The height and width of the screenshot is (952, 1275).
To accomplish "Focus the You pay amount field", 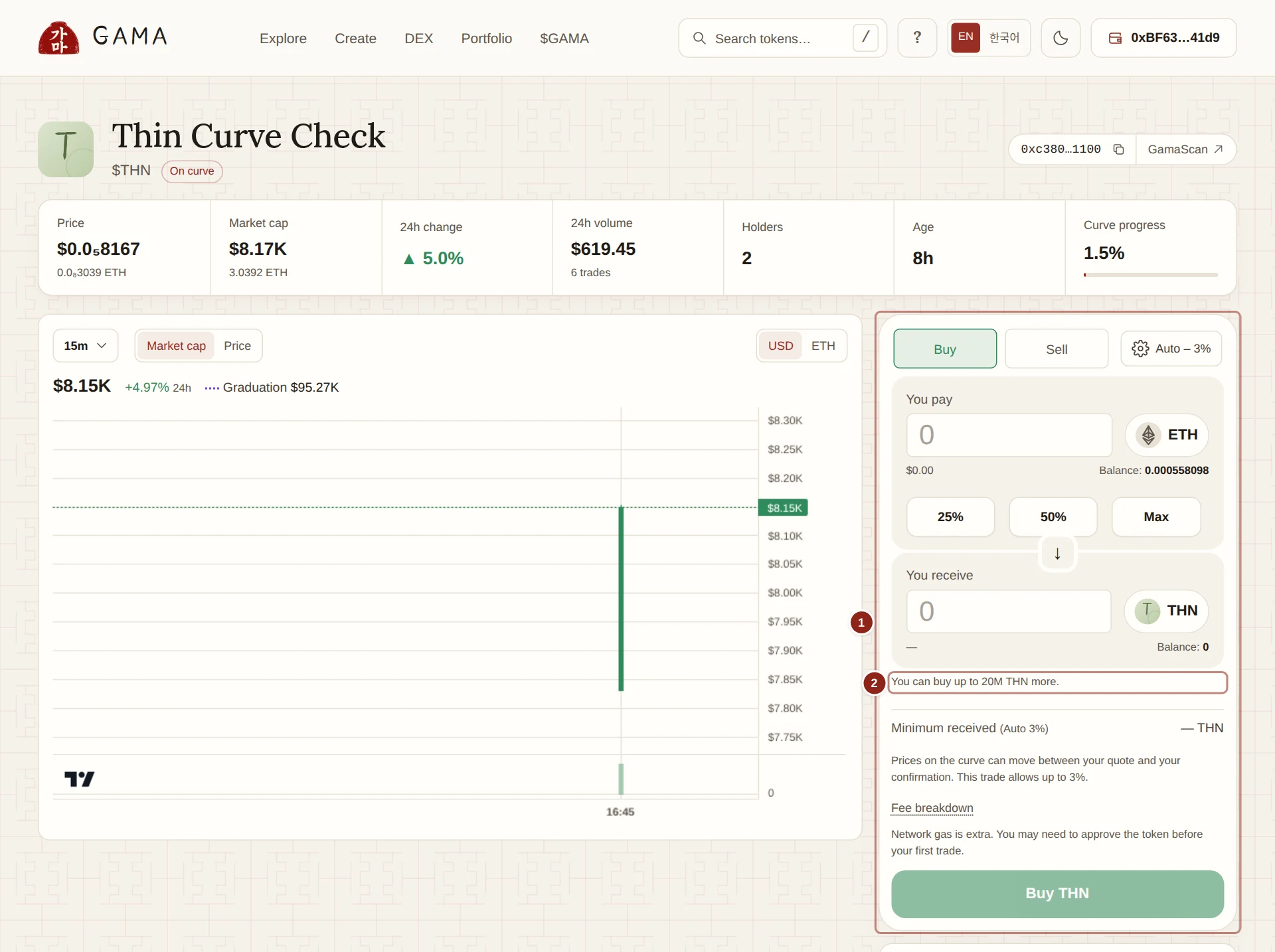I will 1009,435.
